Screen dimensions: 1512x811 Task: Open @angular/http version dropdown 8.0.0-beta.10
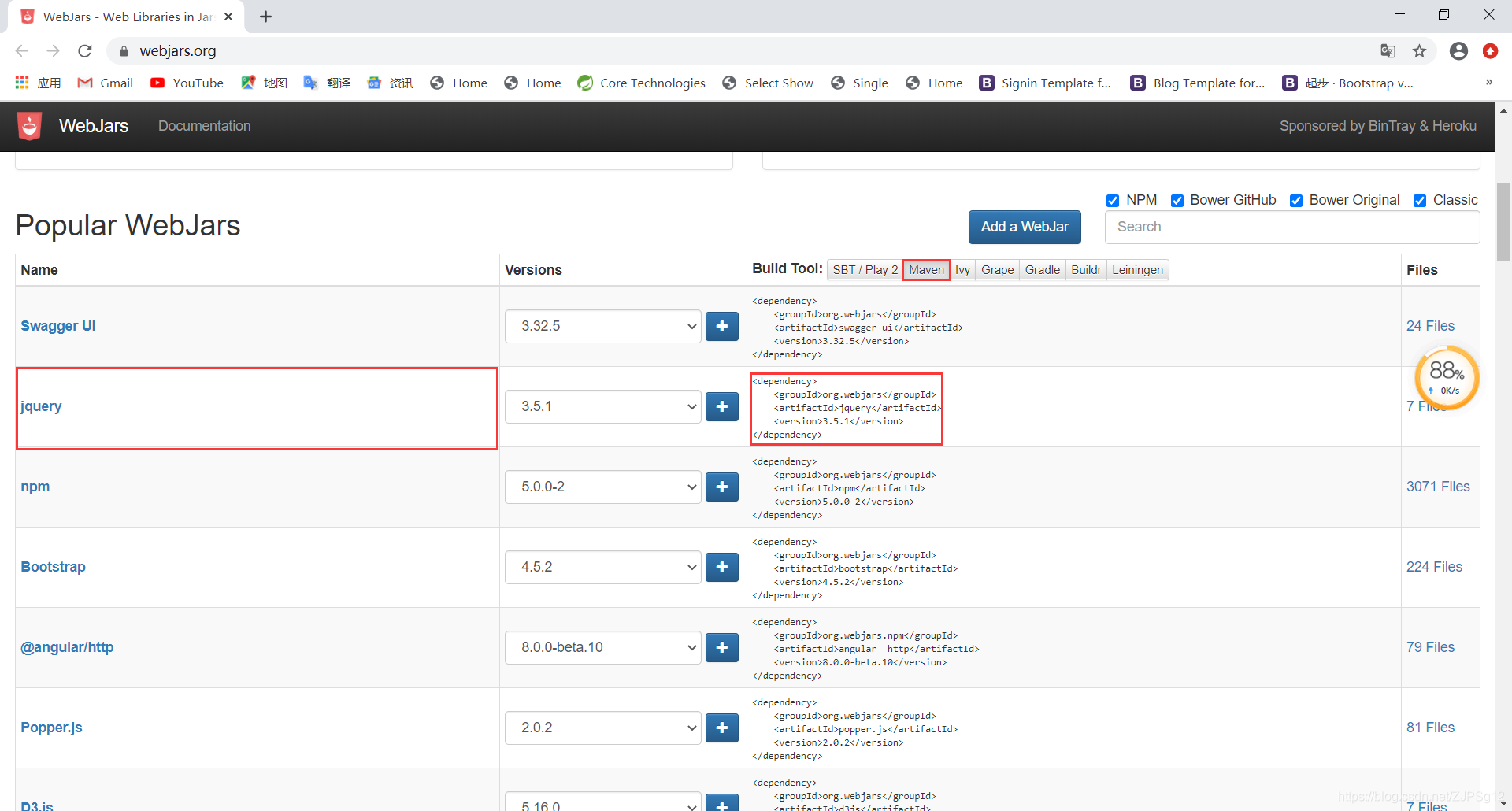(x=603, y=647)
